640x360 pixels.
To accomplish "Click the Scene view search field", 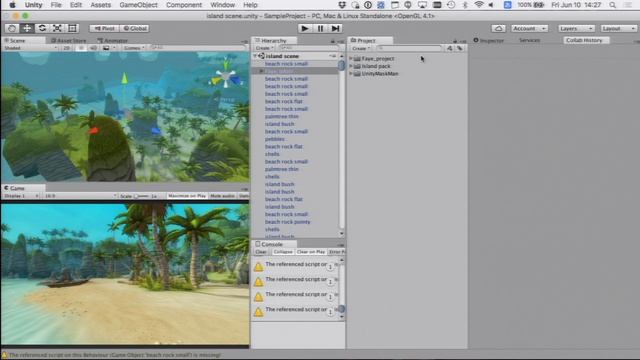I will pyautogui.click(x=198, y=48).
